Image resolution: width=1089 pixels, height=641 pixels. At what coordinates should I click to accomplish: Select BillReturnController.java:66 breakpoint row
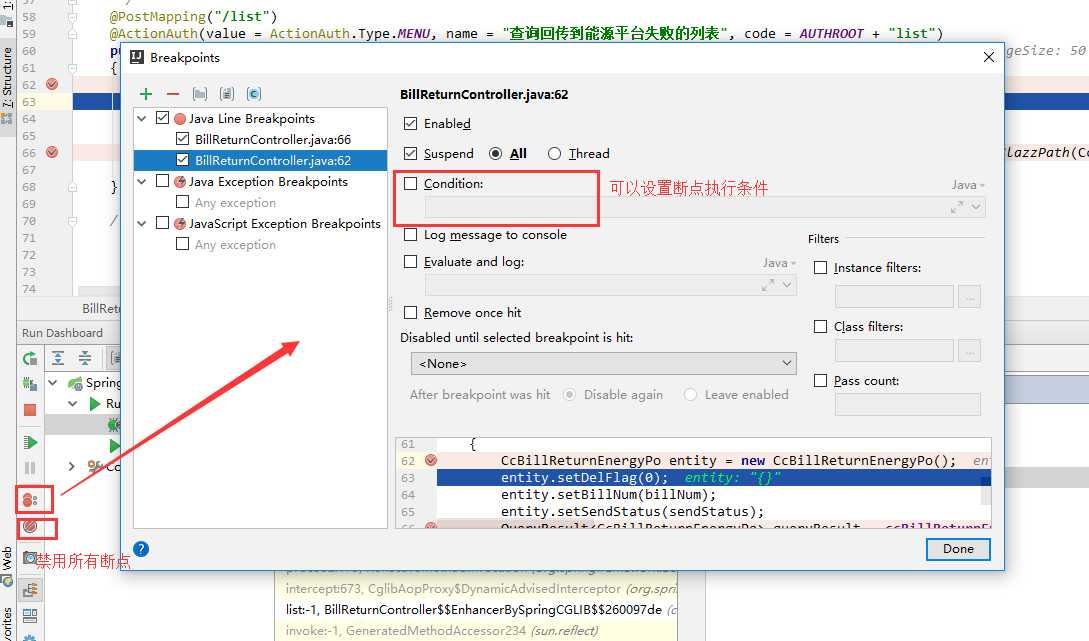coord(260,140)
